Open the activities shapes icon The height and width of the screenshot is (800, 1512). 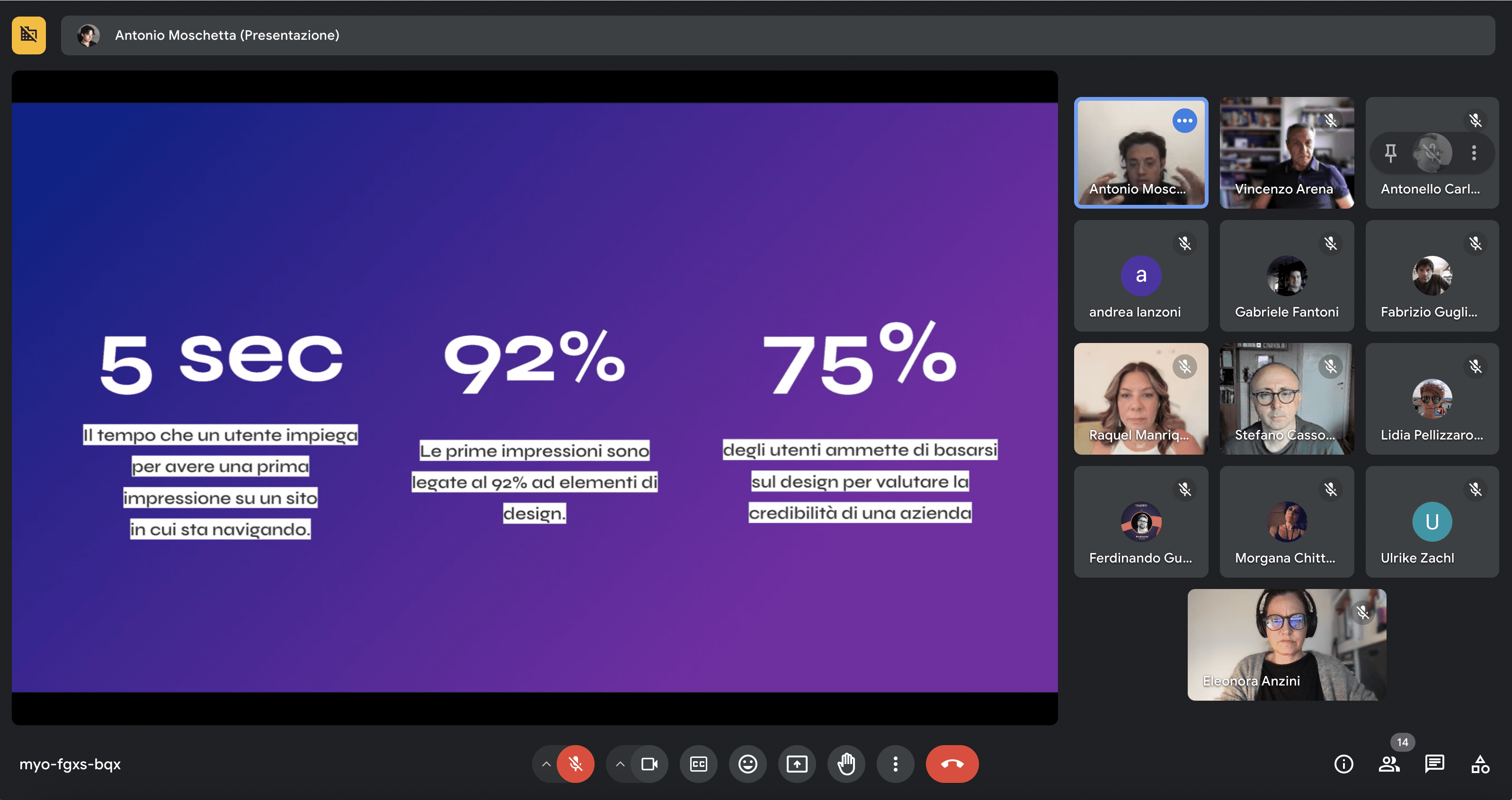pyautogui.click(x=1480, y=764)
